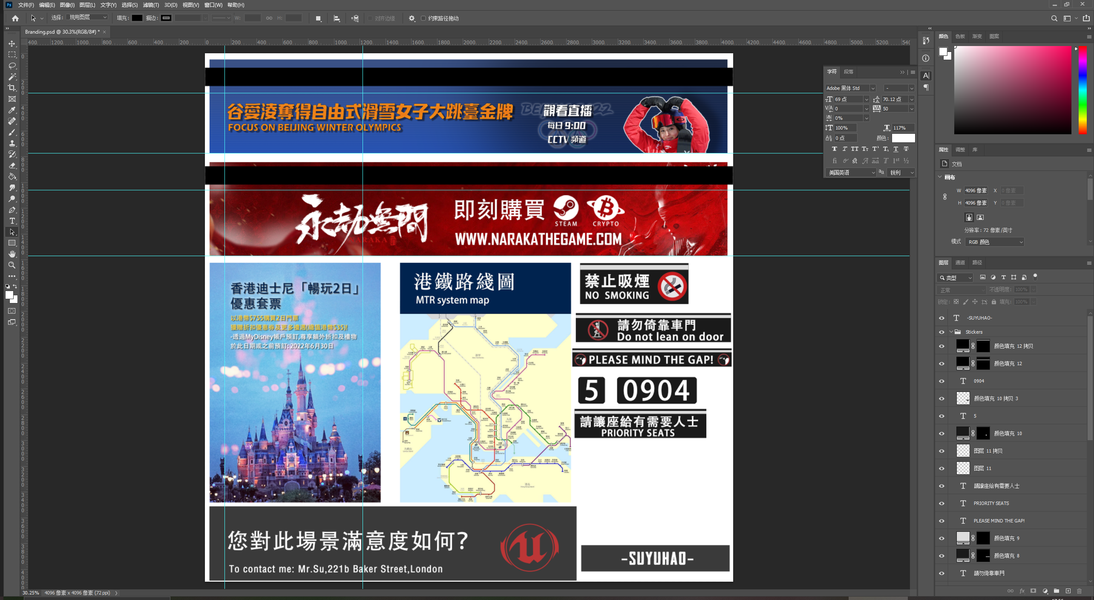Toggle visibility of the PRIORITY SEATS layer
The image size is (1094, 600).
(942, 503)
